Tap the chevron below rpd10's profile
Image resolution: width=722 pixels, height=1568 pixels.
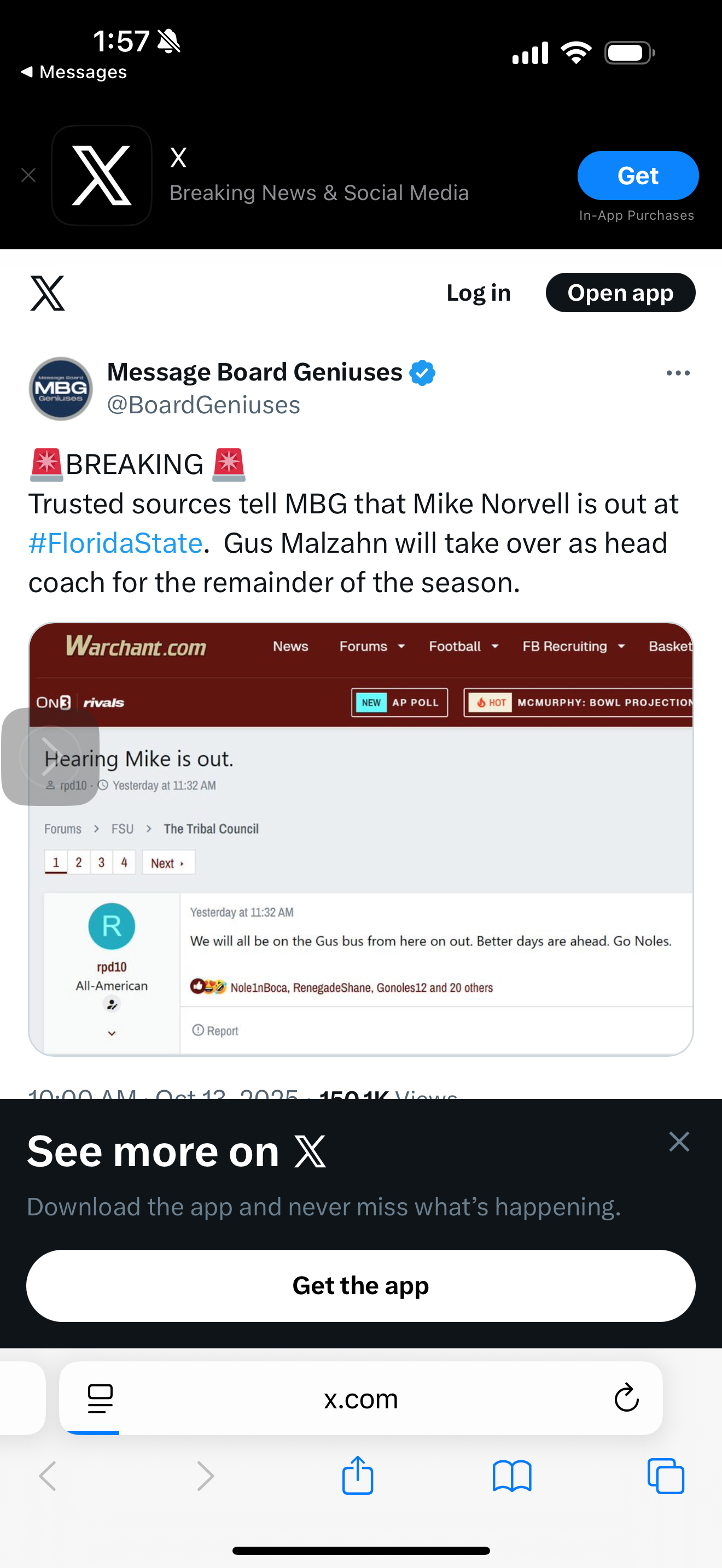tap(112, 1032)
